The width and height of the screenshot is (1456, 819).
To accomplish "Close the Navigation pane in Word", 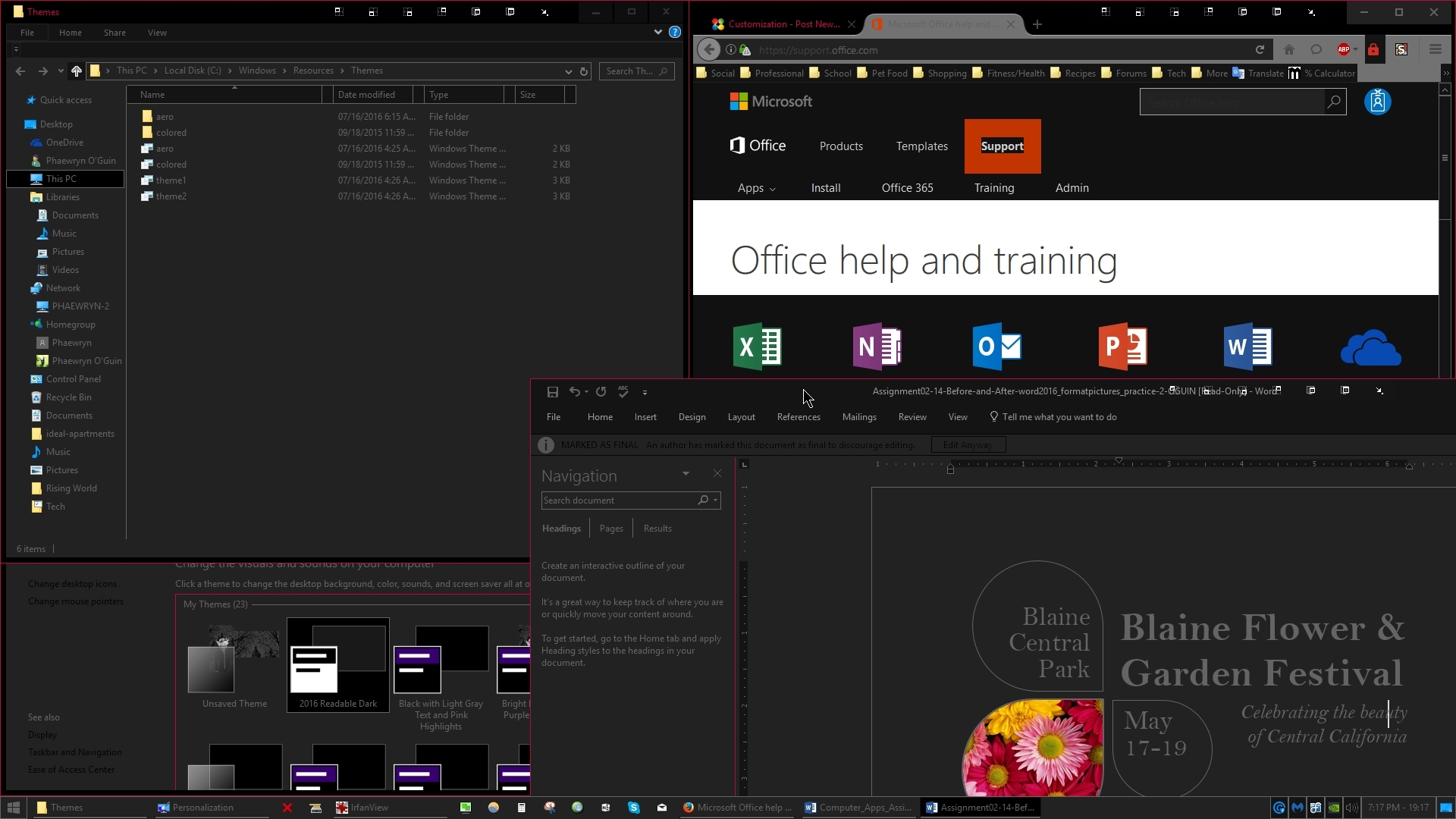I will click(x=717, y=474).
